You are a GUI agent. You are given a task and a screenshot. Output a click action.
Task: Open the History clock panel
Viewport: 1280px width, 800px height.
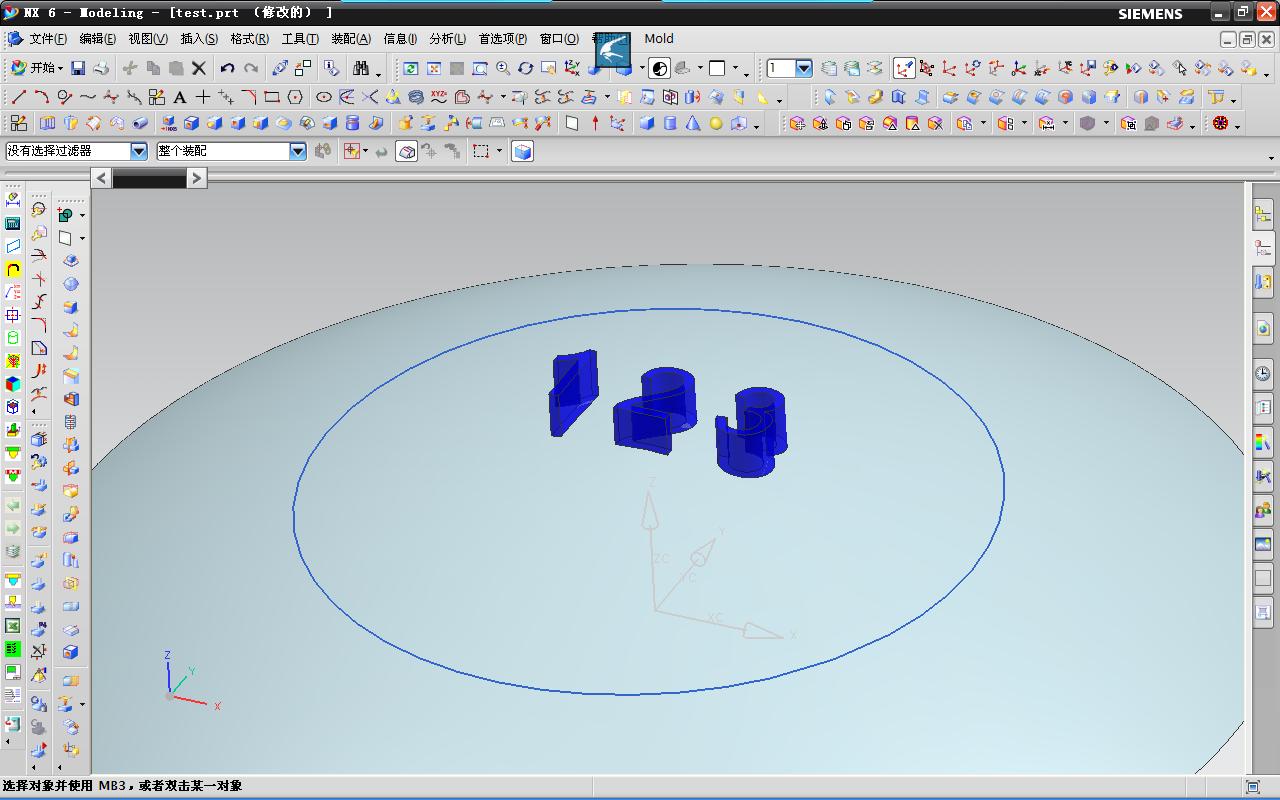click(1263, 374)
